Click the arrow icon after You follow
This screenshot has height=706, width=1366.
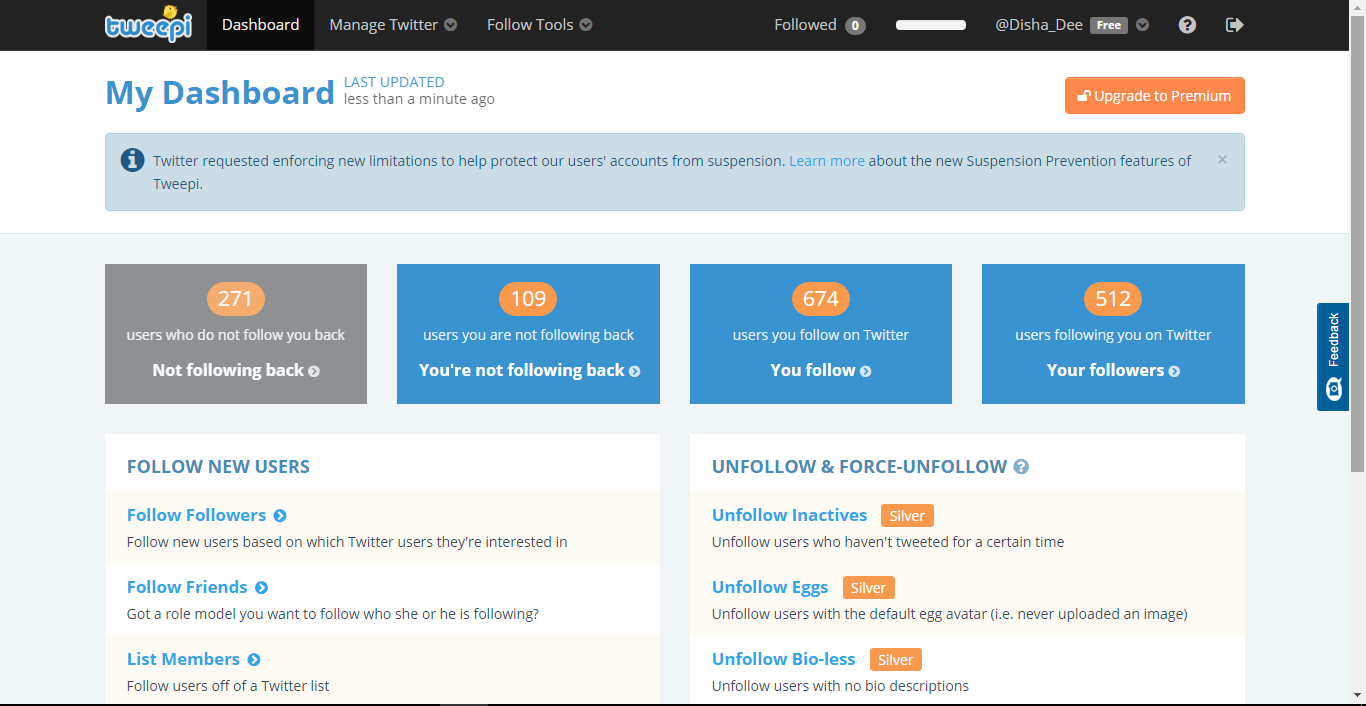(x=866, y=371)
